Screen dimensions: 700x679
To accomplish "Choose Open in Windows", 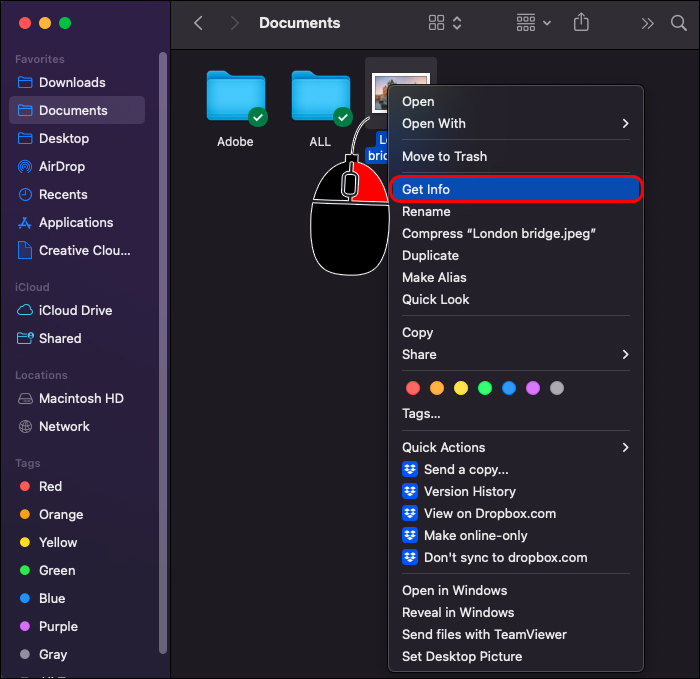I will [516, 590].
